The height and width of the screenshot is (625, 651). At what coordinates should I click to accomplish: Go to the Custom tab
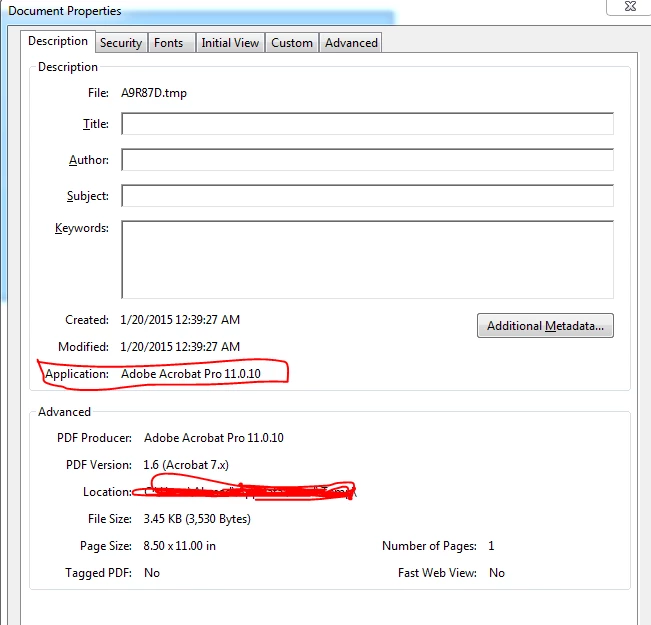point(291,43)
